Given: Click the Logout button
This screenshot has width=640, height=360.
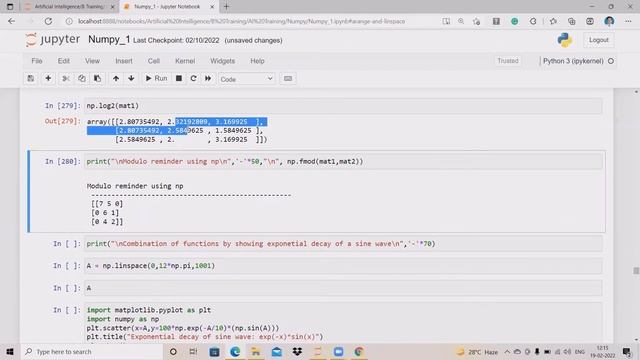Looking at the screenshot, I should tap(599, 40).
